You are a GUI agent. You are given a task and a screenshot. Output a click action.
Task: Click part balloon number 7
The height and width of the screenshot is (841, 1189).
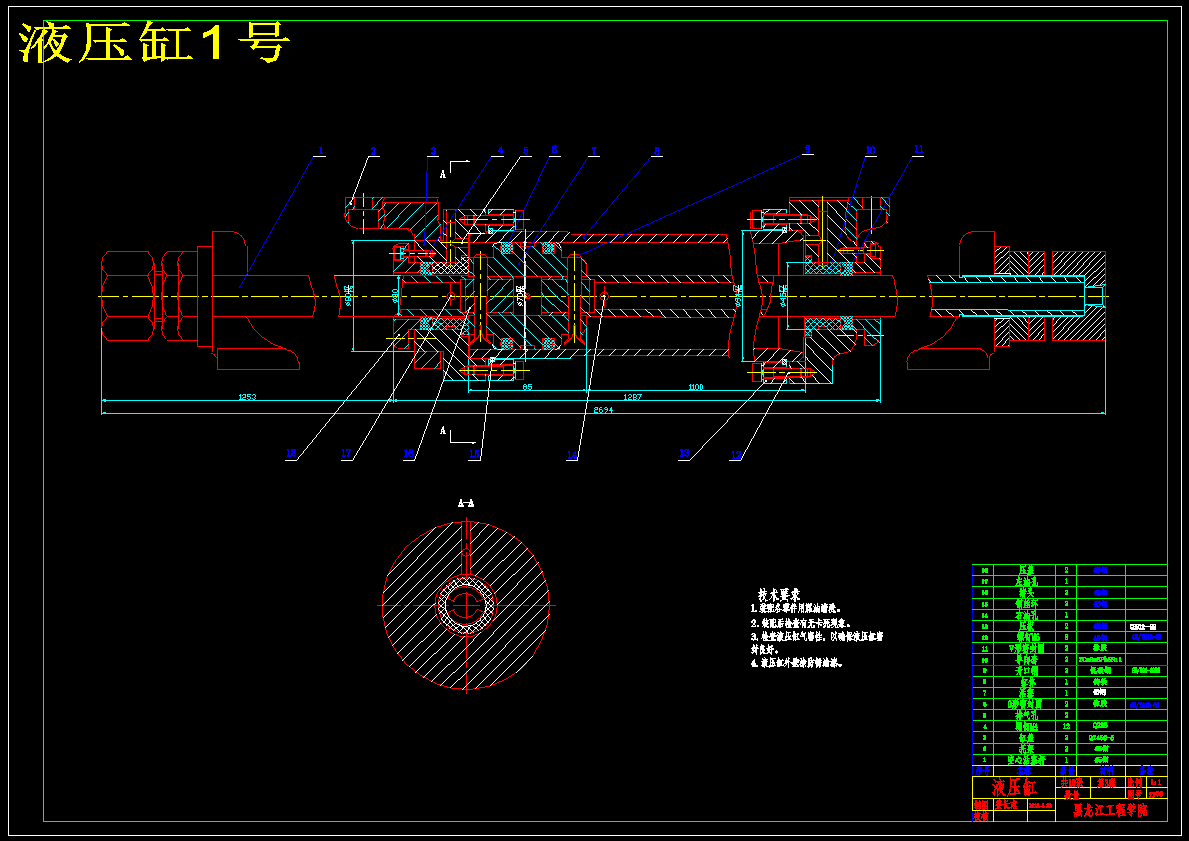point(594,151)
